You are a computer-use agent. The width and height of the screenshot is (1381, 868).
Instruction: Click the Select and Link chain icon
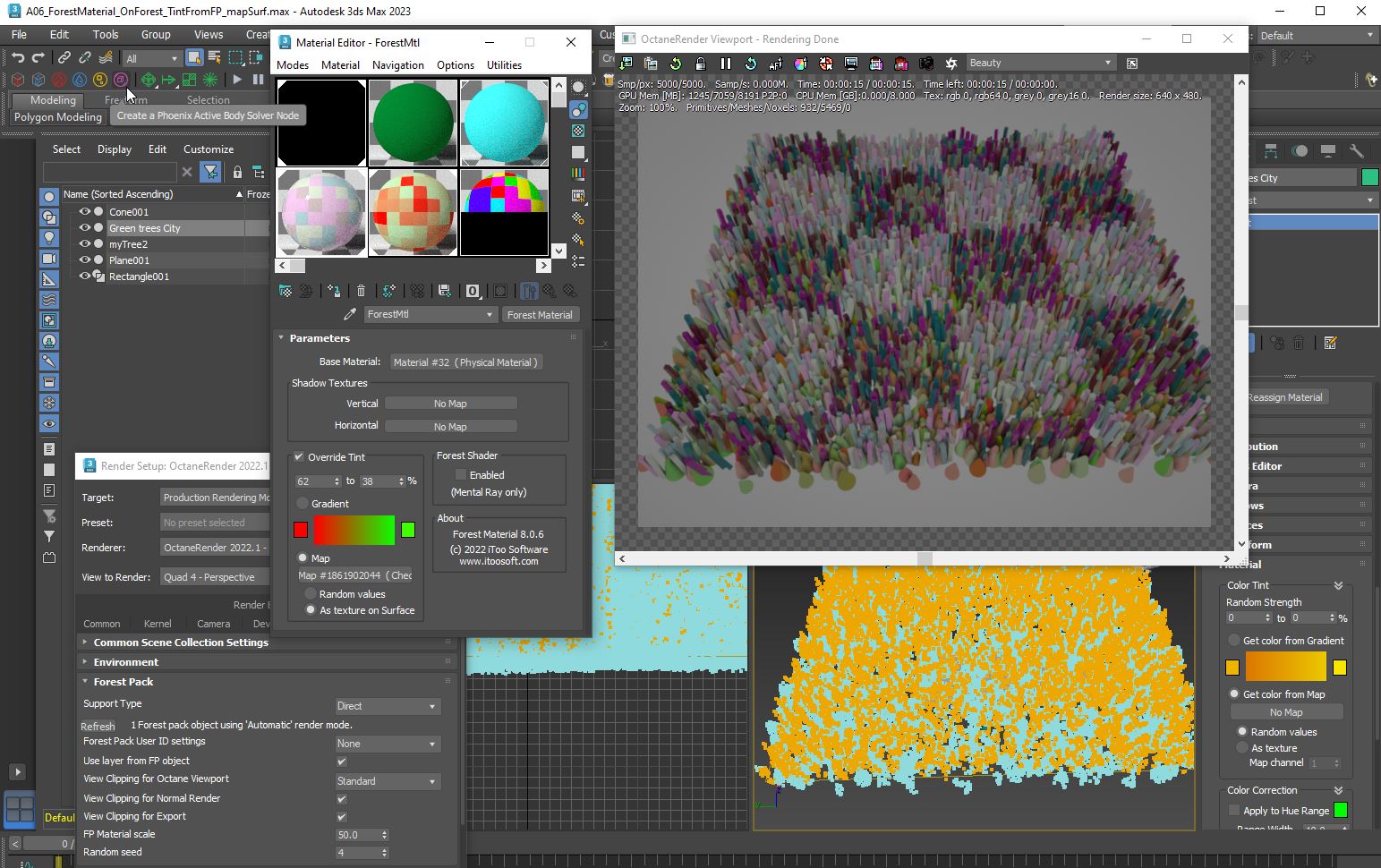coord(65,57)
